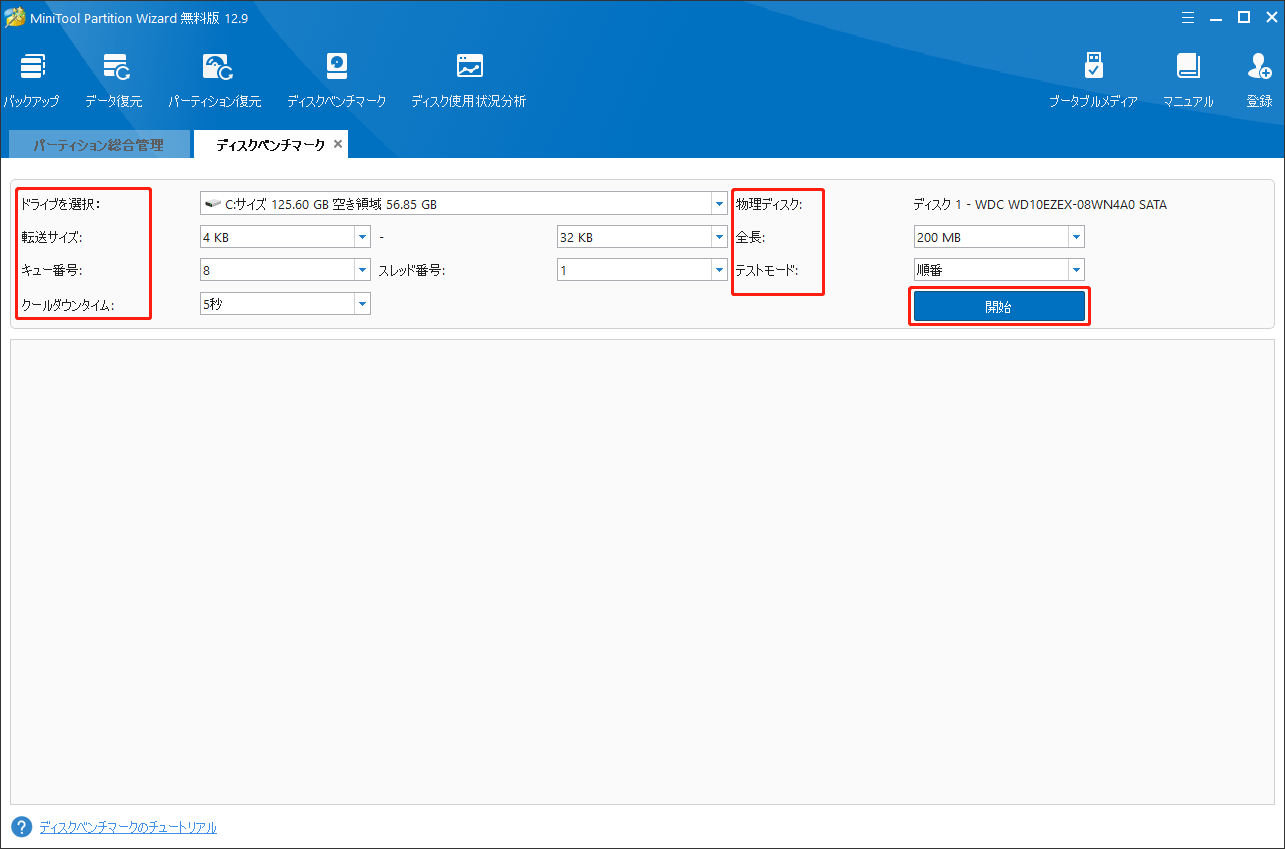1285x849 pixels.
Task: Expand the スレッド番号 dropdown showing 1
Action: [x=719, y=270]
